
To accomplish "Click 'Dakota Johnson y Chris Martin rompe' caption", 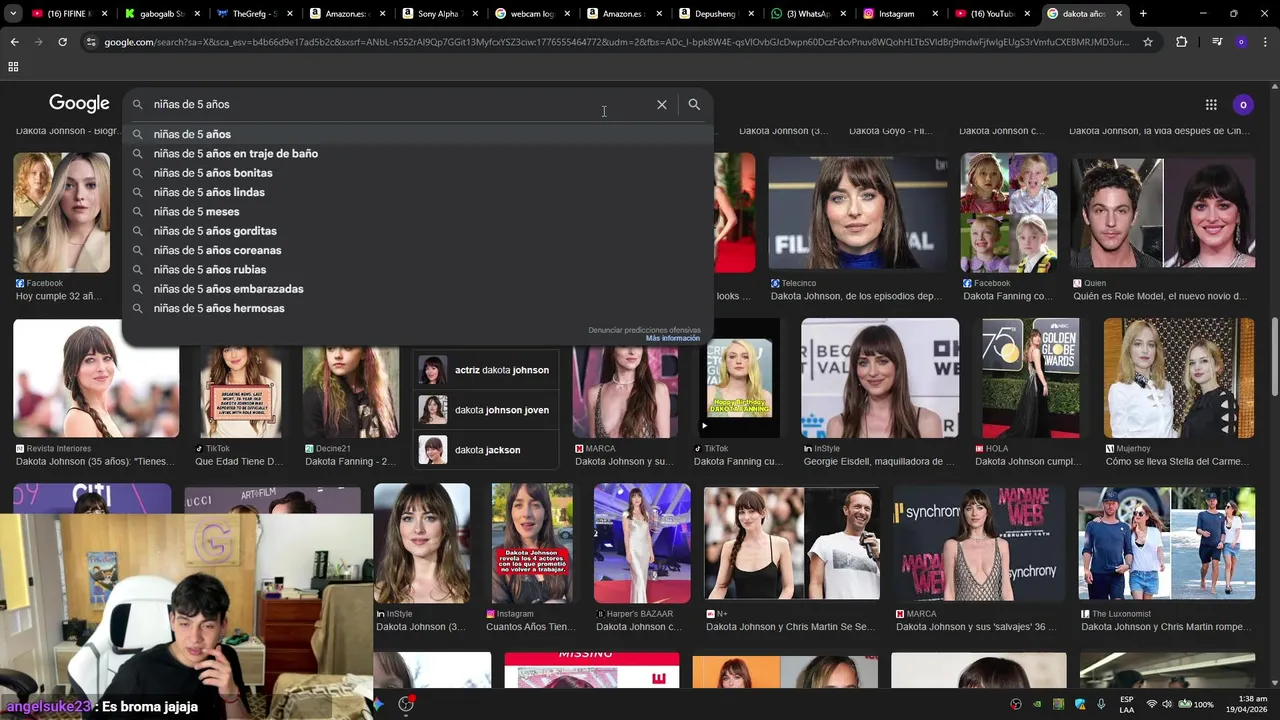I will pyautogui.click(x=1166, y=627).
